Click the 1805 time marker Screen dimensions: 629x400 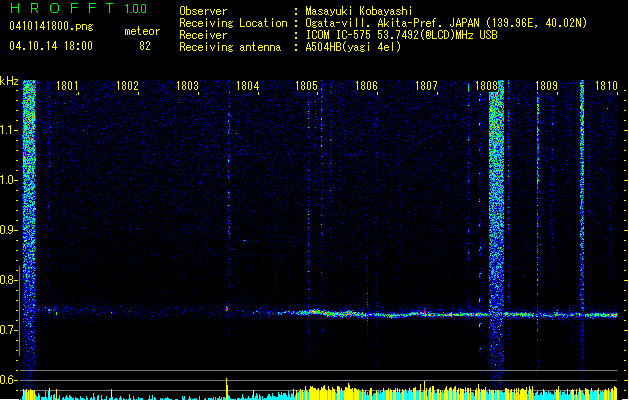click(x=306, y=86)
